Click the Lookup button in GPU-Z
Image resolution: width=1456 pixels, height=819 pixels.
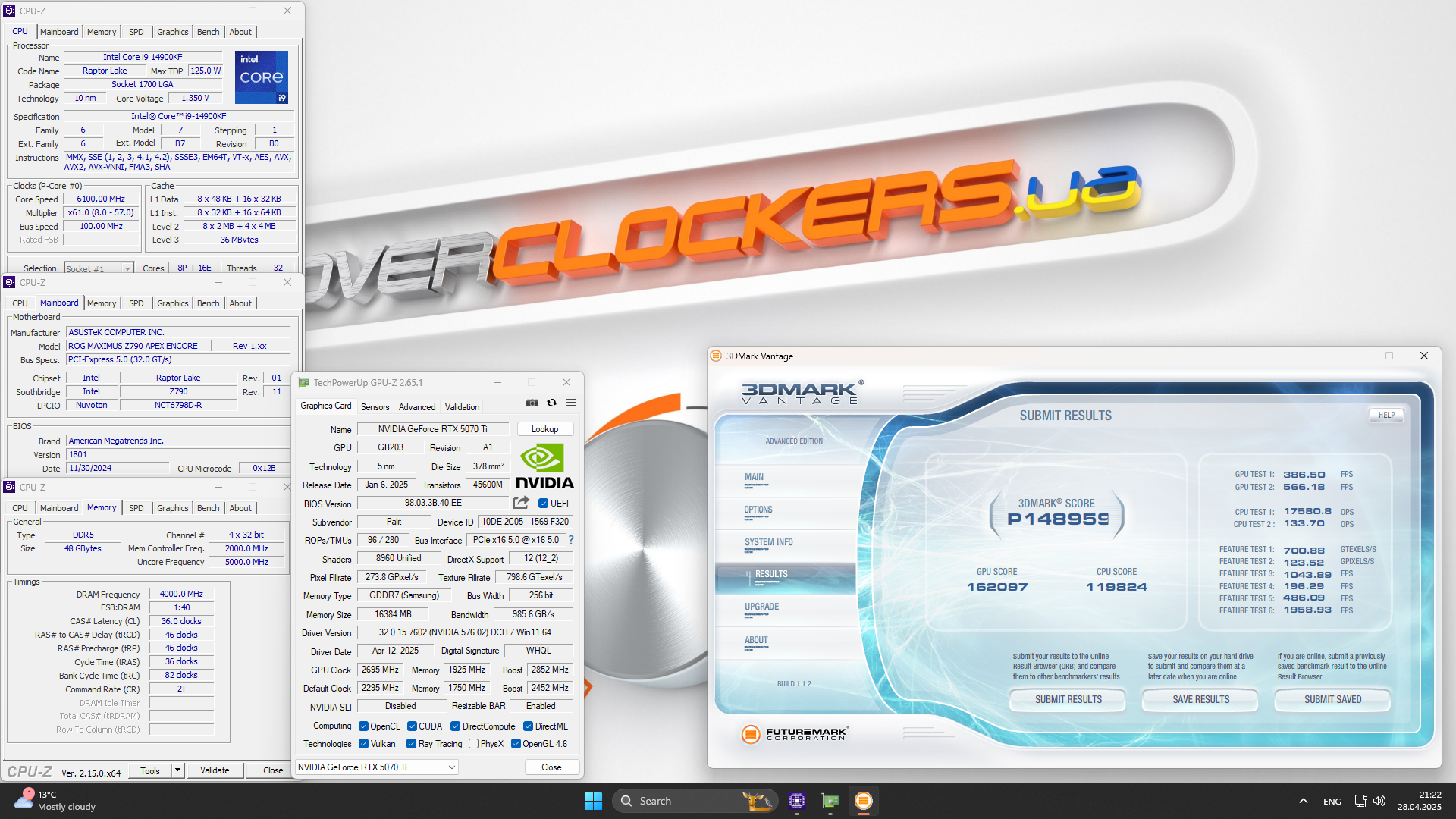point(544,429)
